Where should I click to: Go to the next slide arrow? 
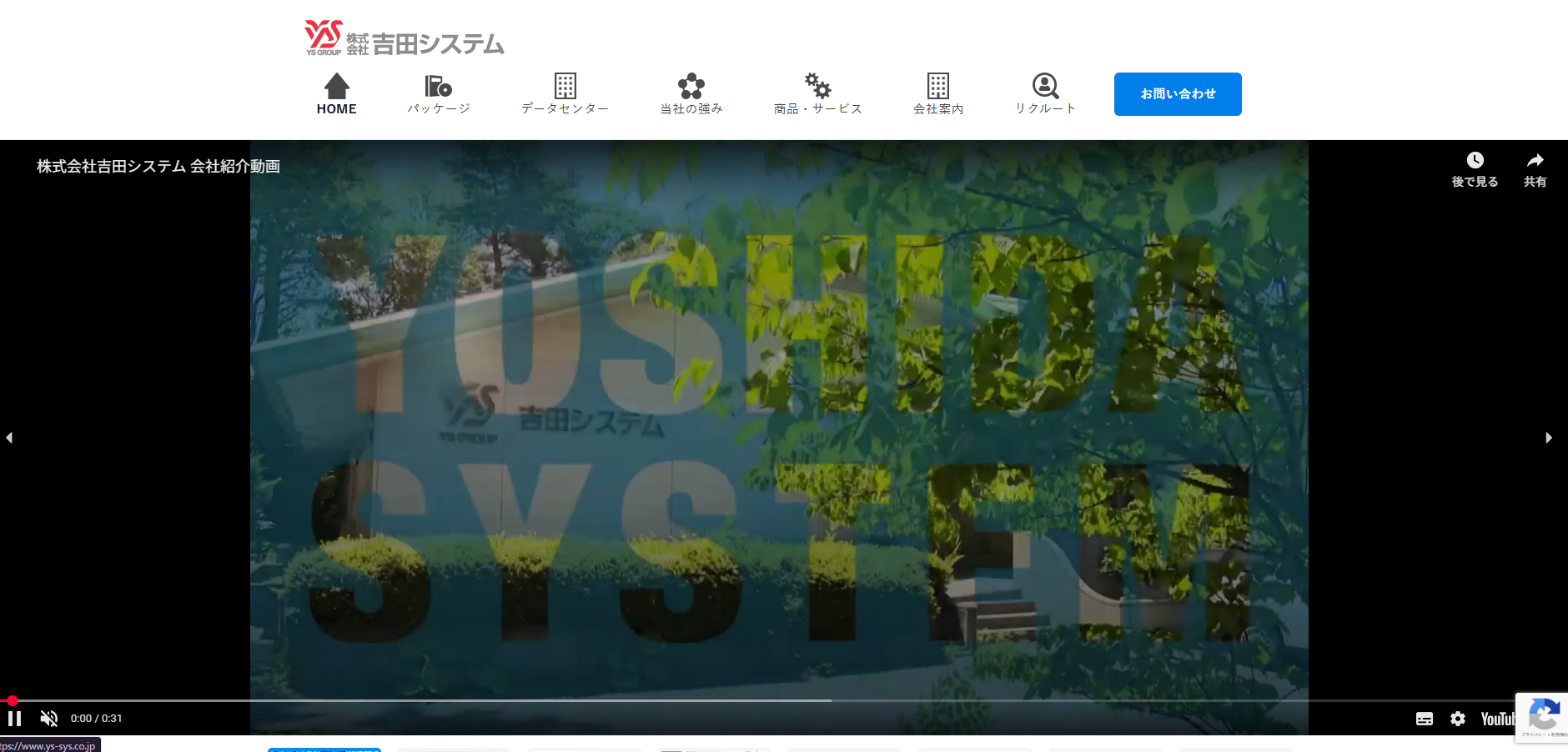coord(1549,438)
